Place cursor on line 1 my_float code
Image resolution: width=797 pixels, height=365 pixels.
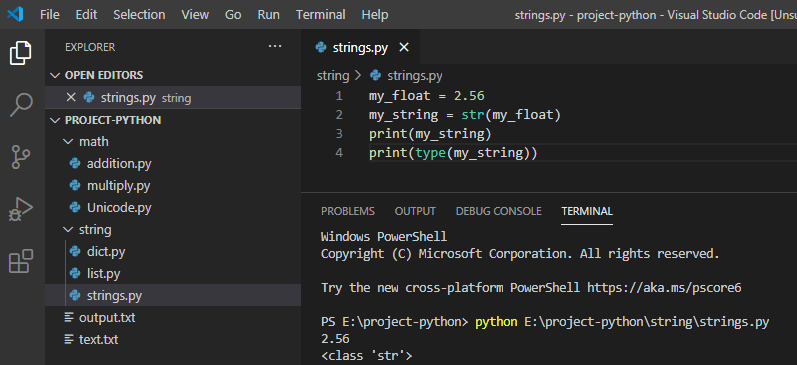click(x=426, y=96)
